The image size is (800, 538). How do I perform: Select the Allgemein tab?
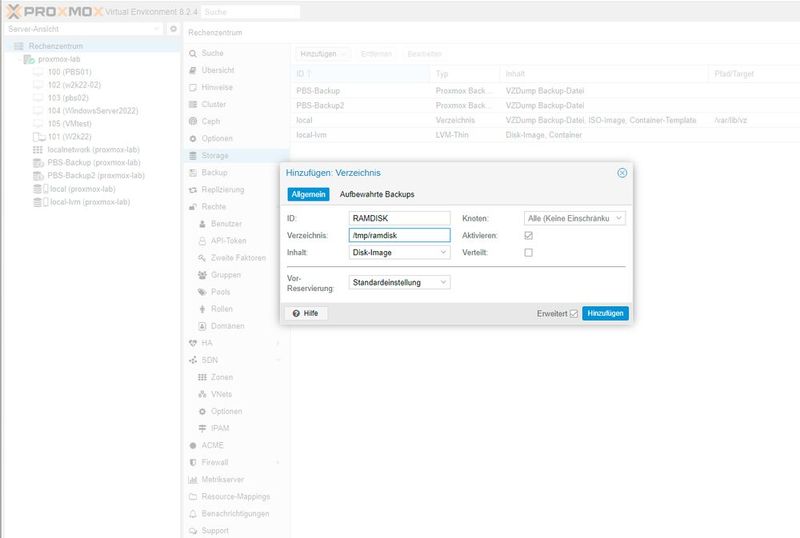point(309,194)
